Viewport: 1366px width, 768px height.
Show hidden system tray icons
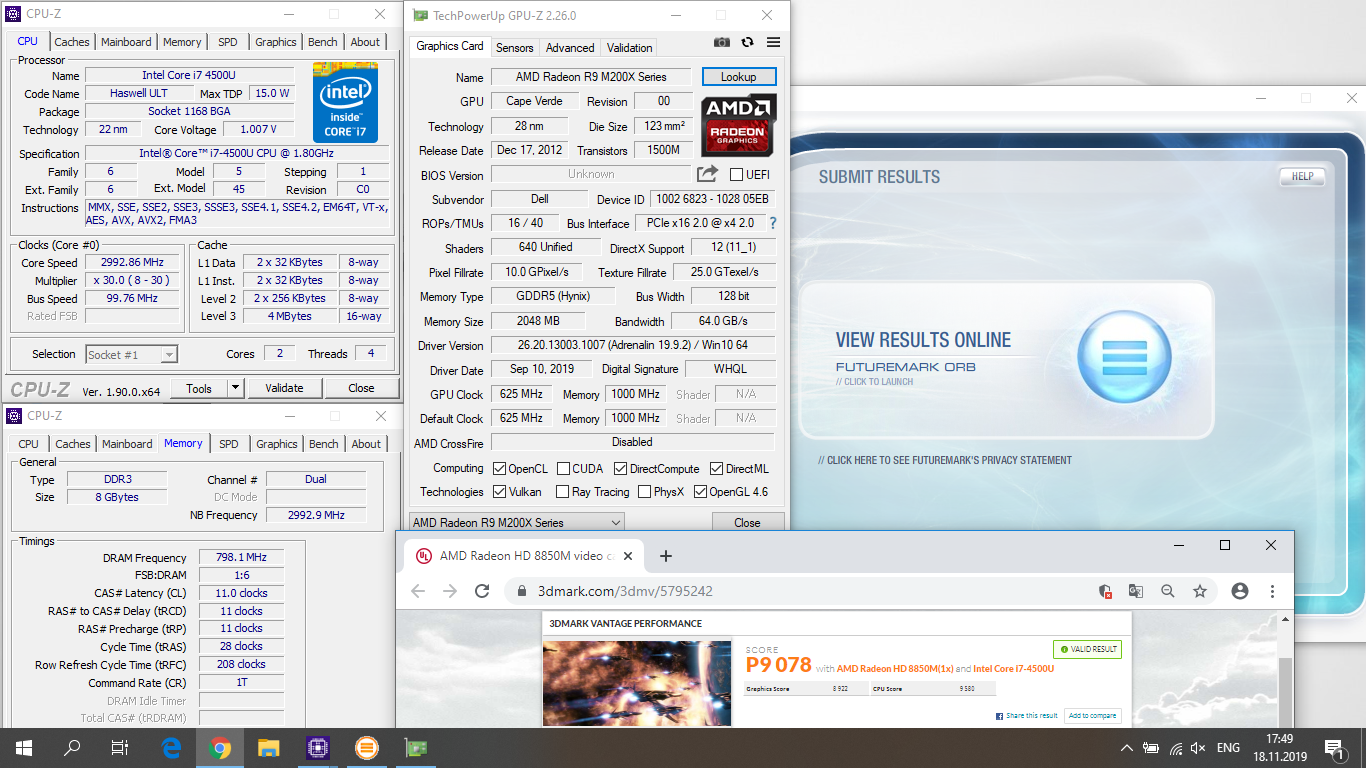(1126, 748)
